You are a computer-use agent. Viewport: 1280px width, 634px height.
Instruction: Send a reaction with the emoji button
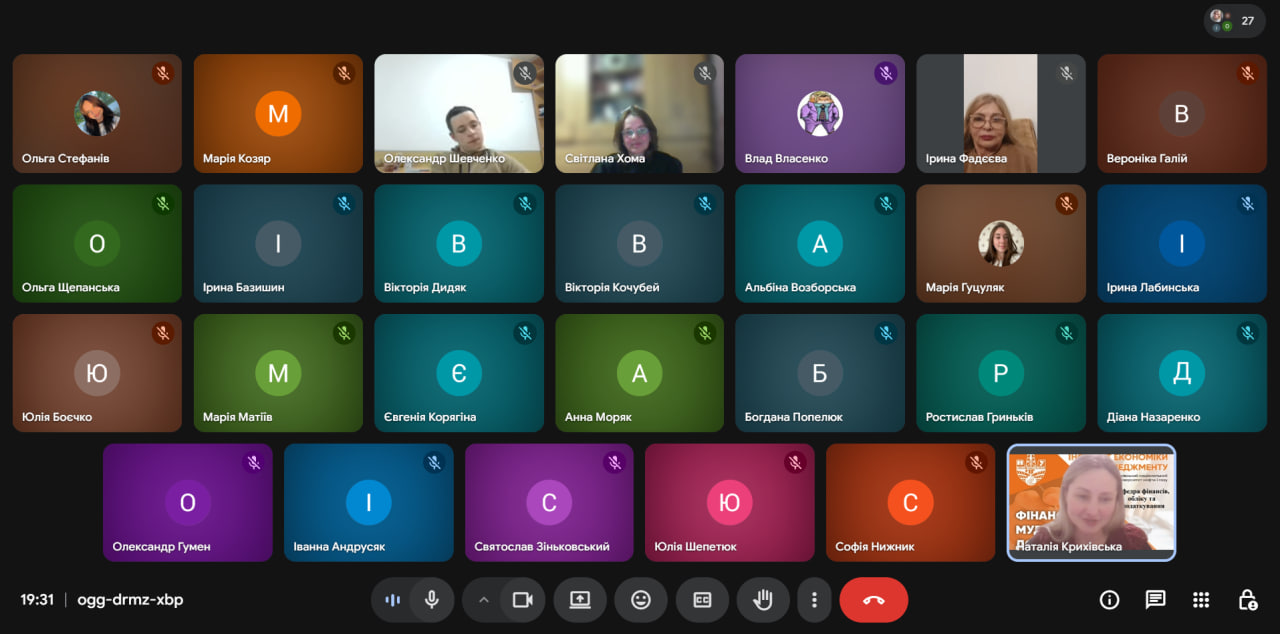click(x=640, y=600)
